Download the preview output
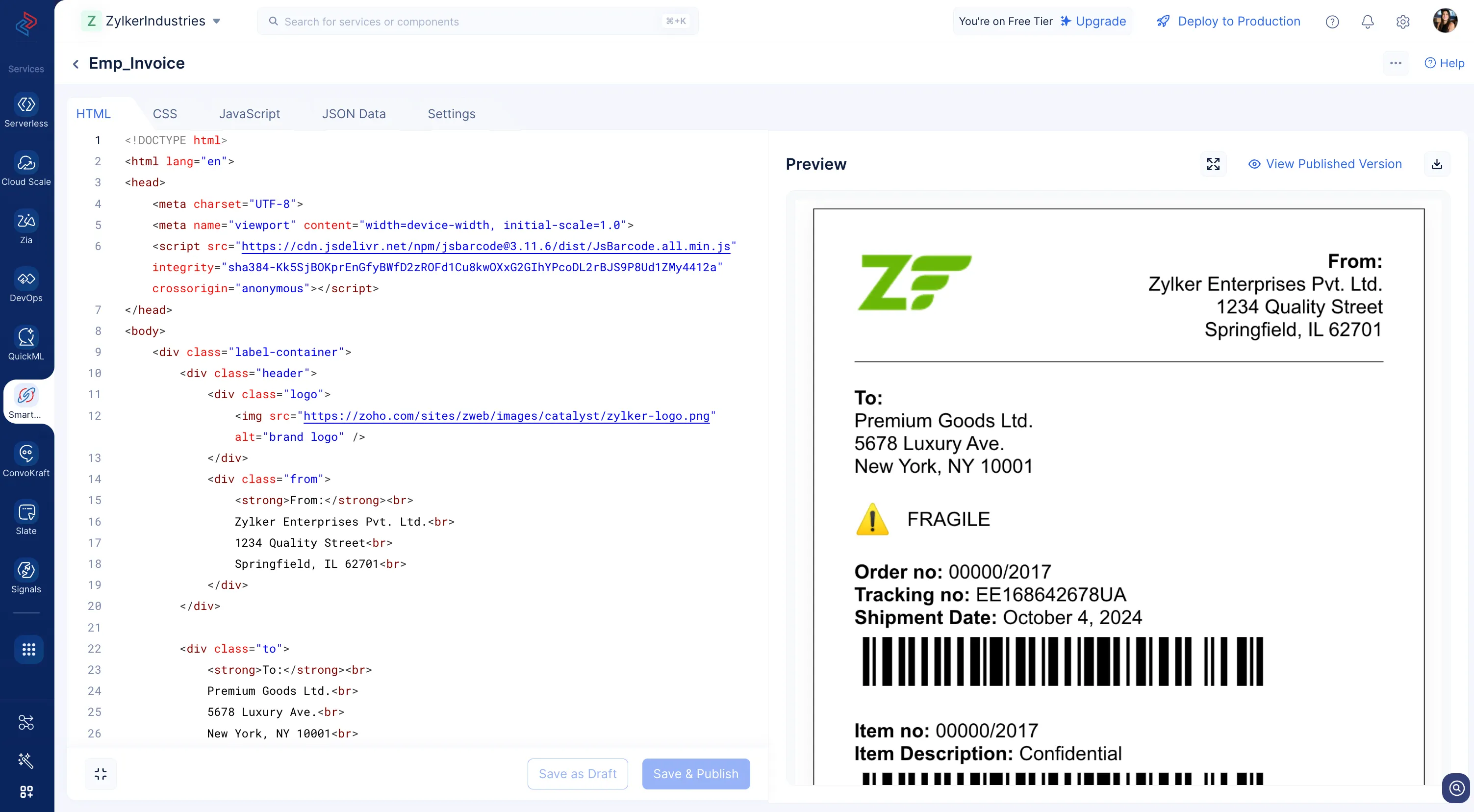The image size is (1474, 812). pyautogui.click(x=1437, y=164)
